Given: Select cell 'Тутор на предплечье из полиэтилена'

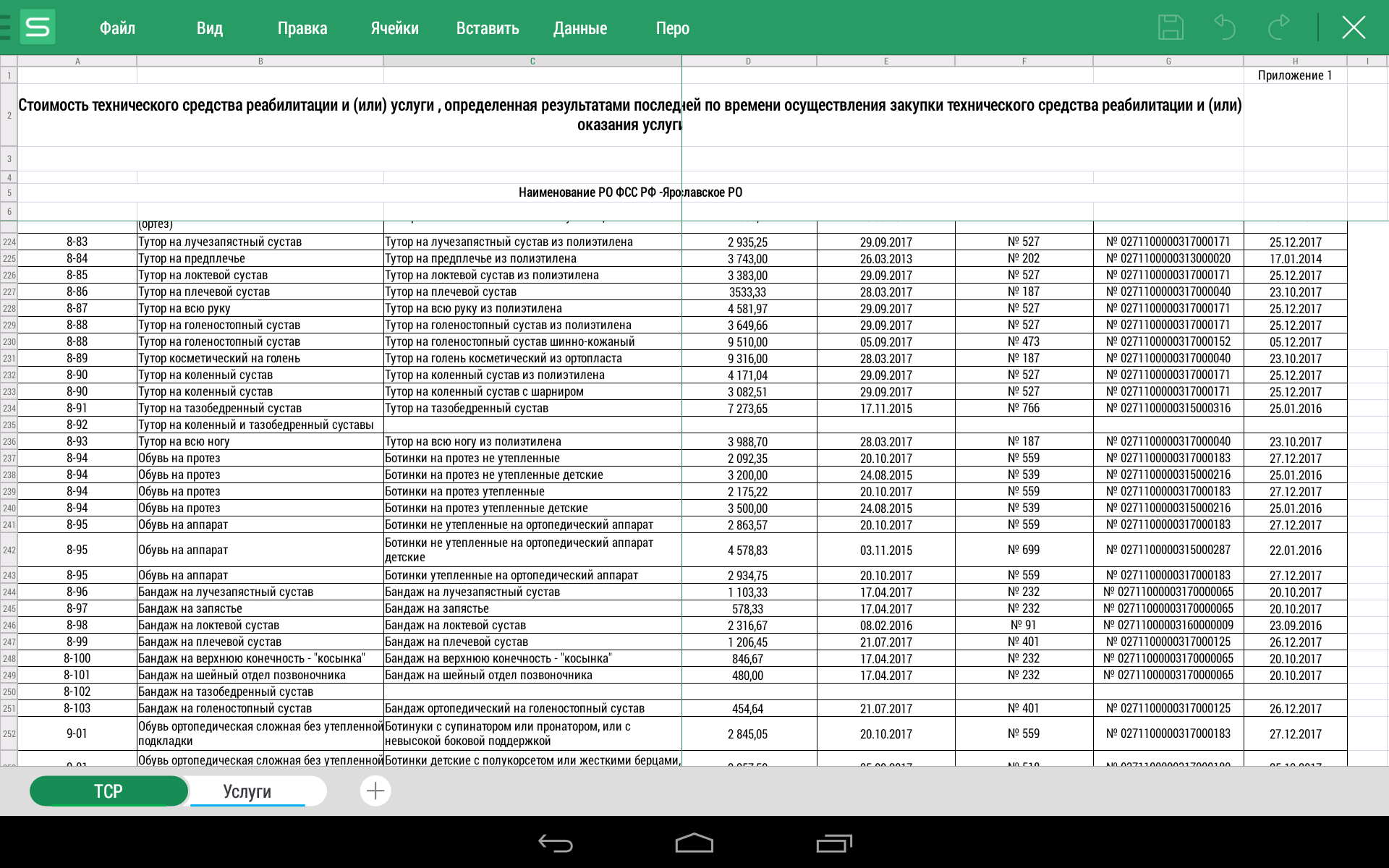Looking at the screenshot, I should coord(532,259).
